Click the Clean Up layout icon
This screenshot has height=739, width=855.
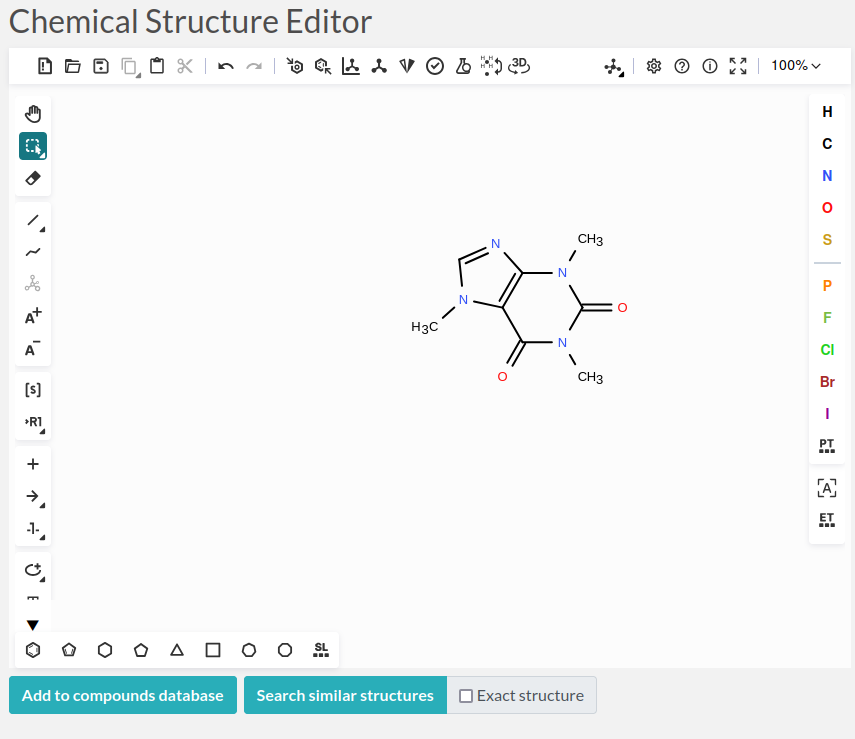click(x=378, y=66)
